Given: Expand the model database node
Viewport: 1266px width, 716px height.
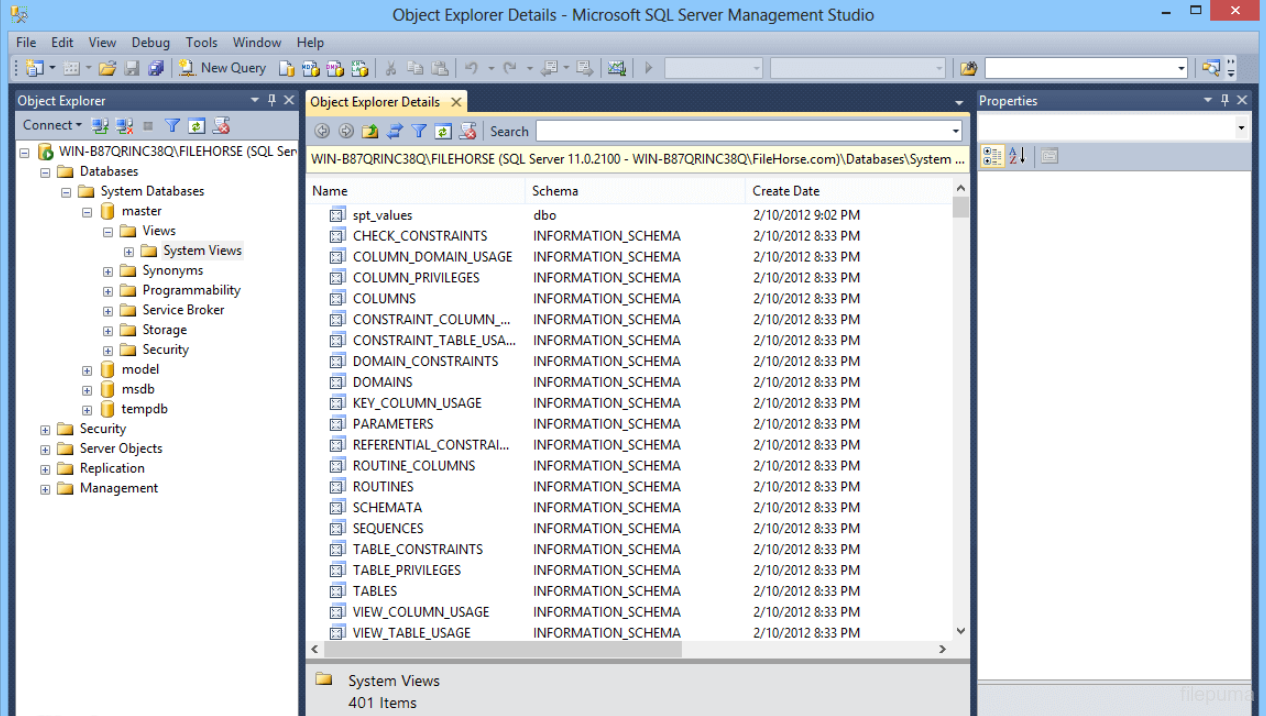Looking at the screenshot, I should click(x=86, y=369).
